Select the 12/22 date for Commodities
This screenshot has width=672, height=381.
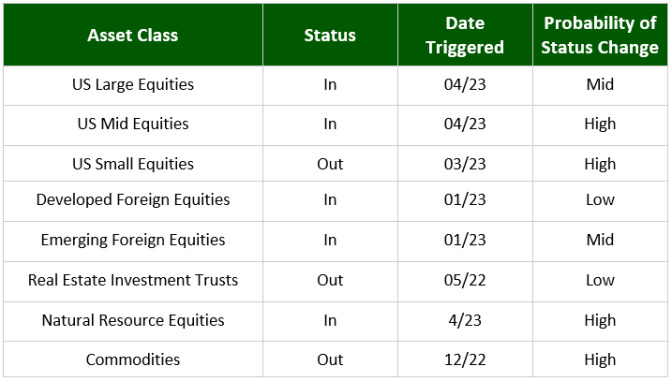coord(465,360)
